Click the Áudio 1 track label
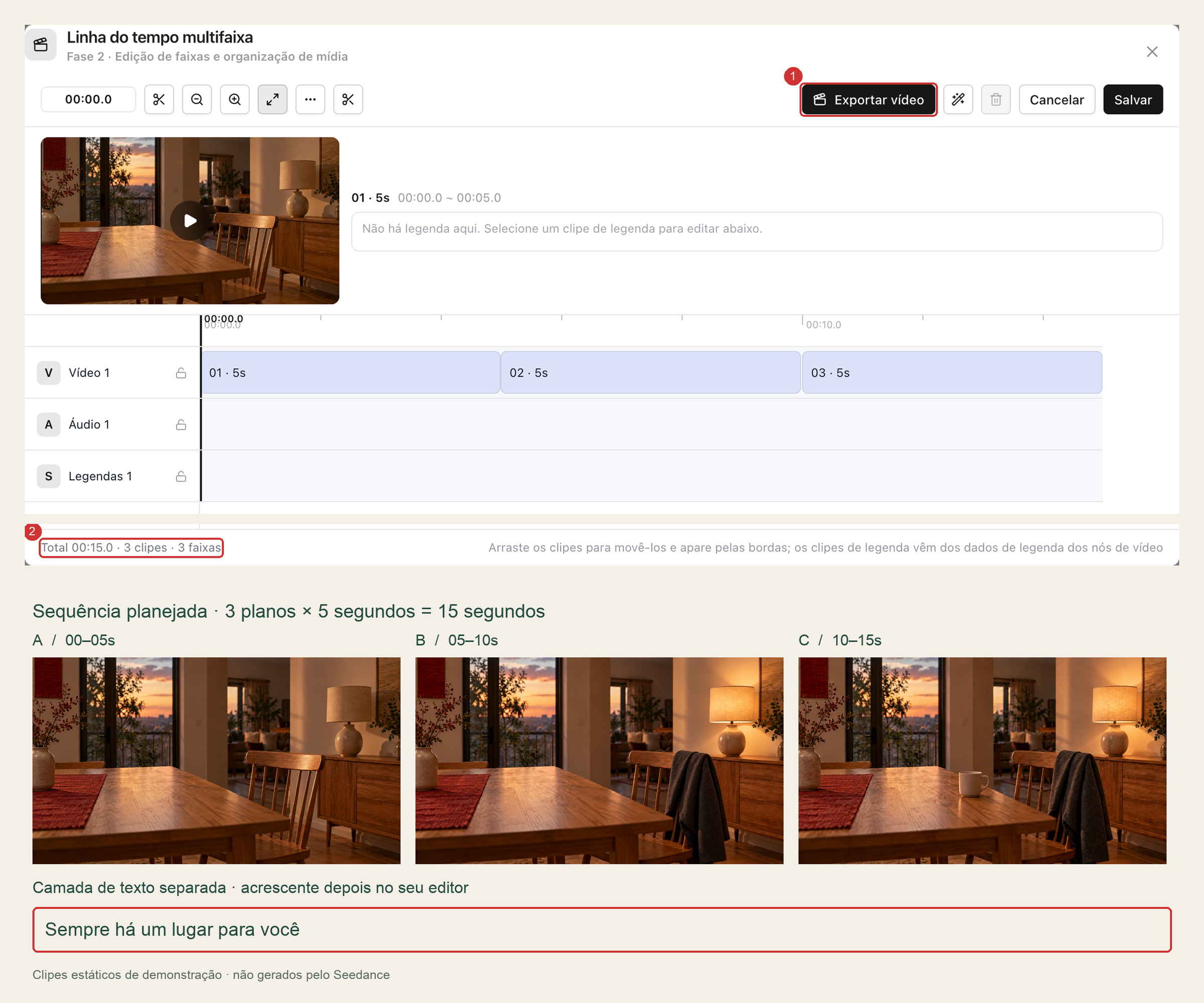The height and width of the screenshot is (1003, 1204). coord(89,424)
